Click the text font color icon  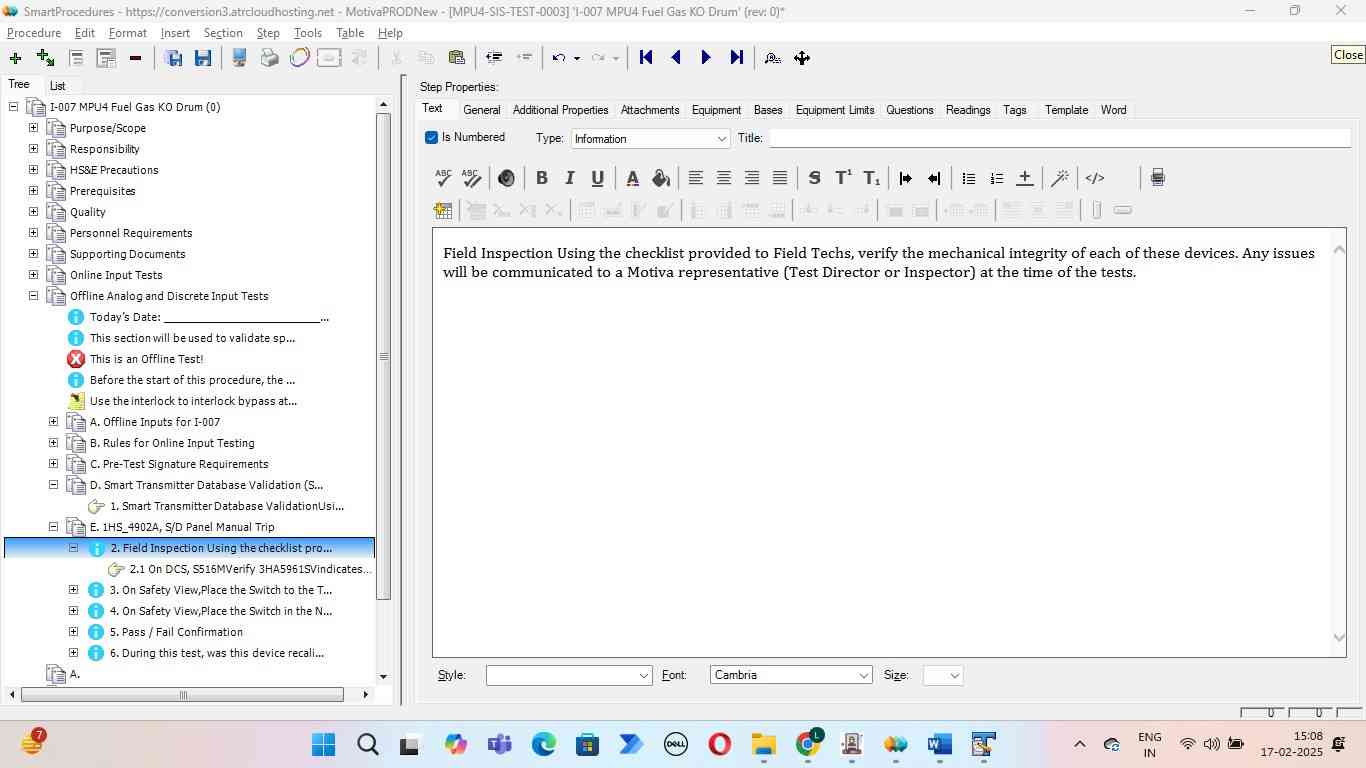tap(632, 178)
